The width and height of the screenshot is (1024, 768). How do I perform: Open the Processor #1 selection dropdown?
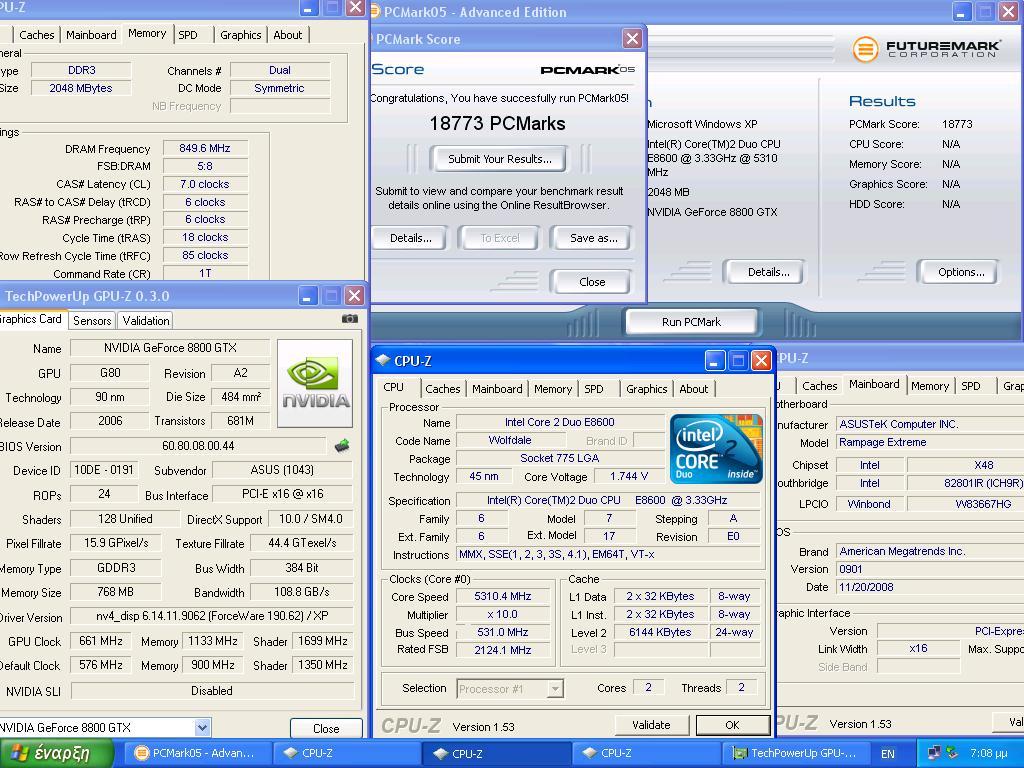pos(555,688)
